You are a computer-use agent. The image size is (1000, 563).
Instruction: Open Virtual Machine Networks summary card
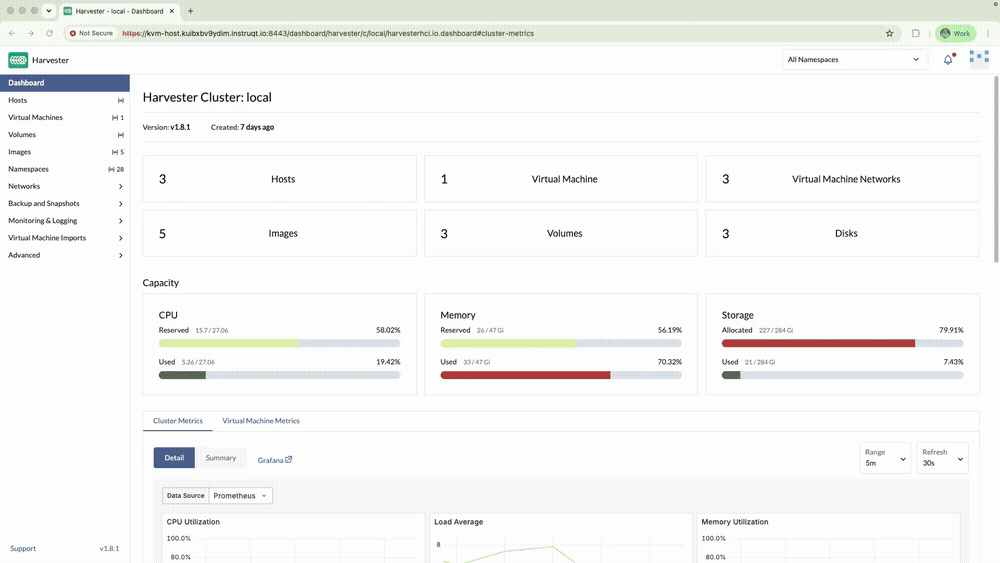click(x=842, y=179)
